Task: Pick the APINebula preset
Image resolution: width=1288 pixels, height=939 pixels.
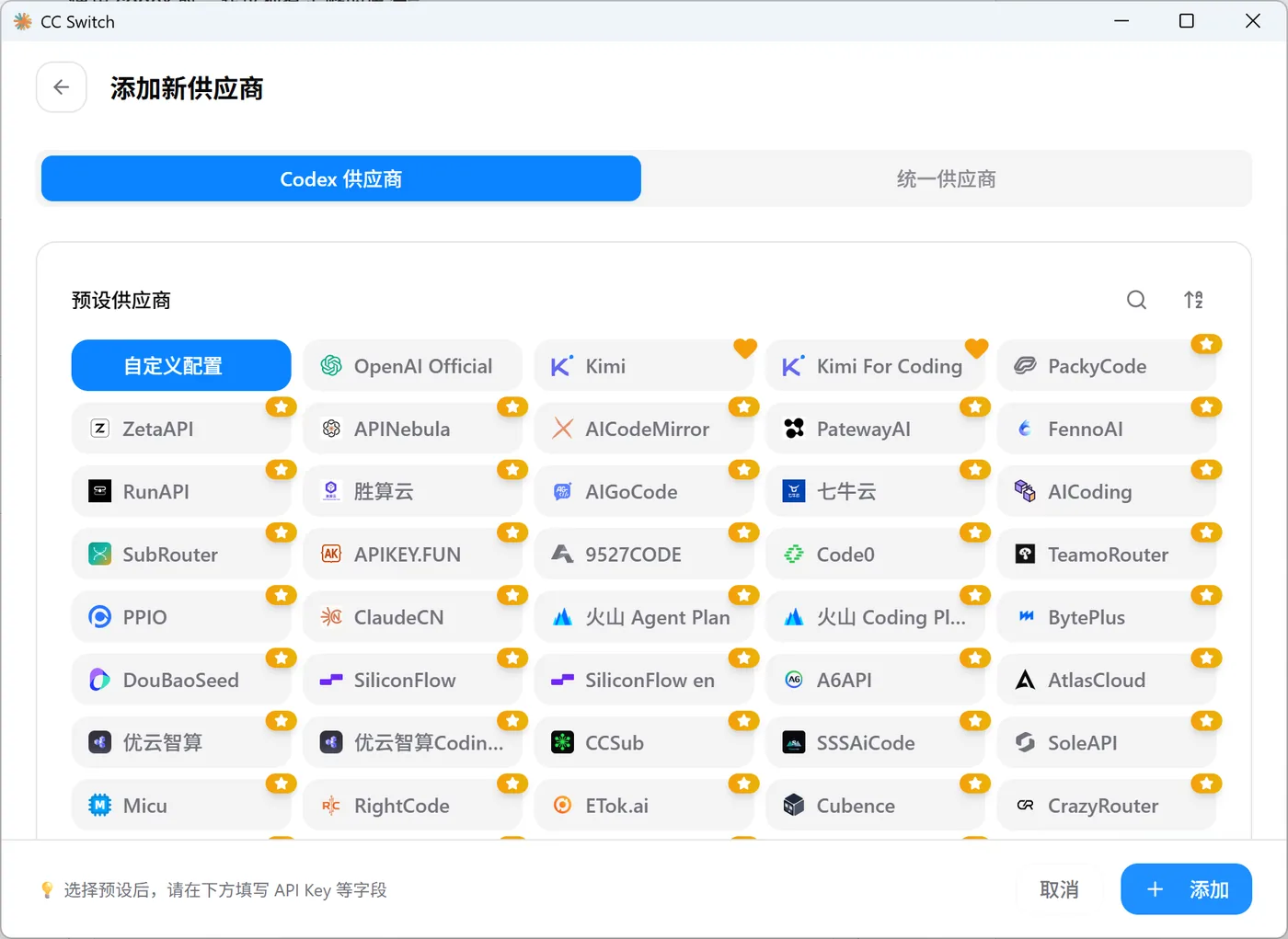Action: click(x=412, y=429)
